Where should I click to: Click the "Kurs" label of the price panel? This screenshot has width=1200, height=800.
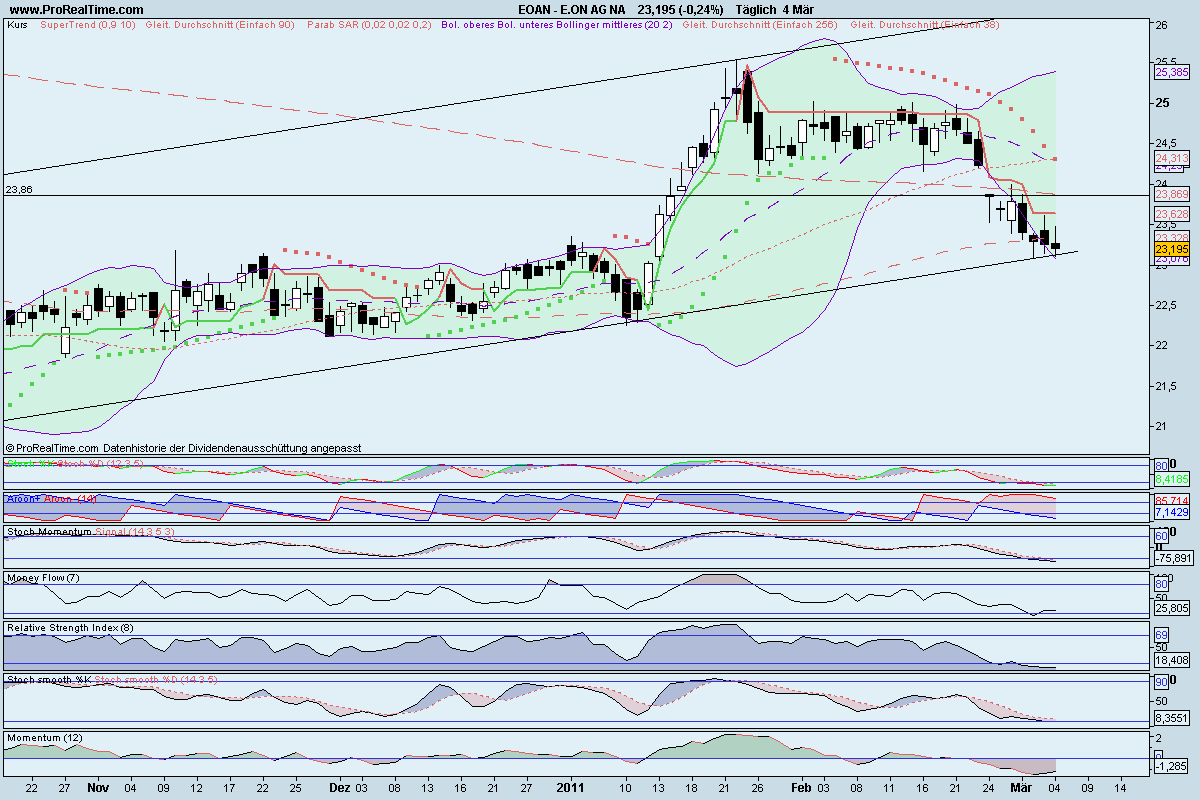tap(17, 23)
